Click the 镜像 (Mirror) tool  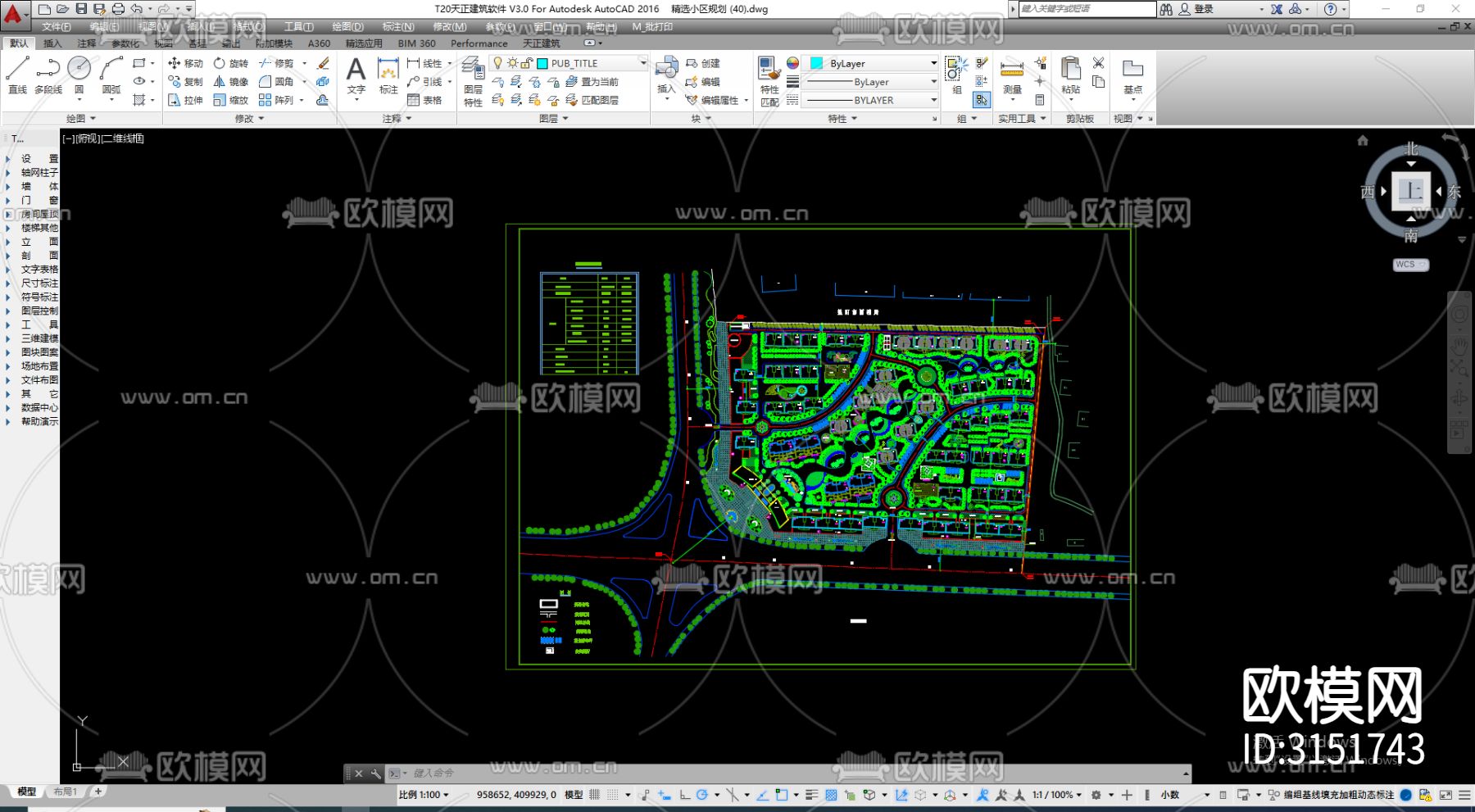(x=231, y=82)
